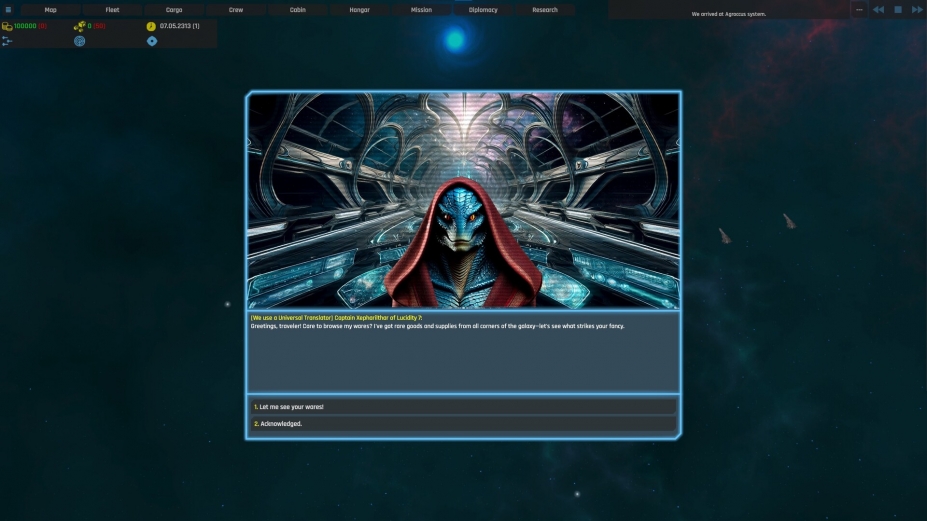Screen dimensions: 927x521
Task: Open the Map tab
Action: tap(50, 10)
